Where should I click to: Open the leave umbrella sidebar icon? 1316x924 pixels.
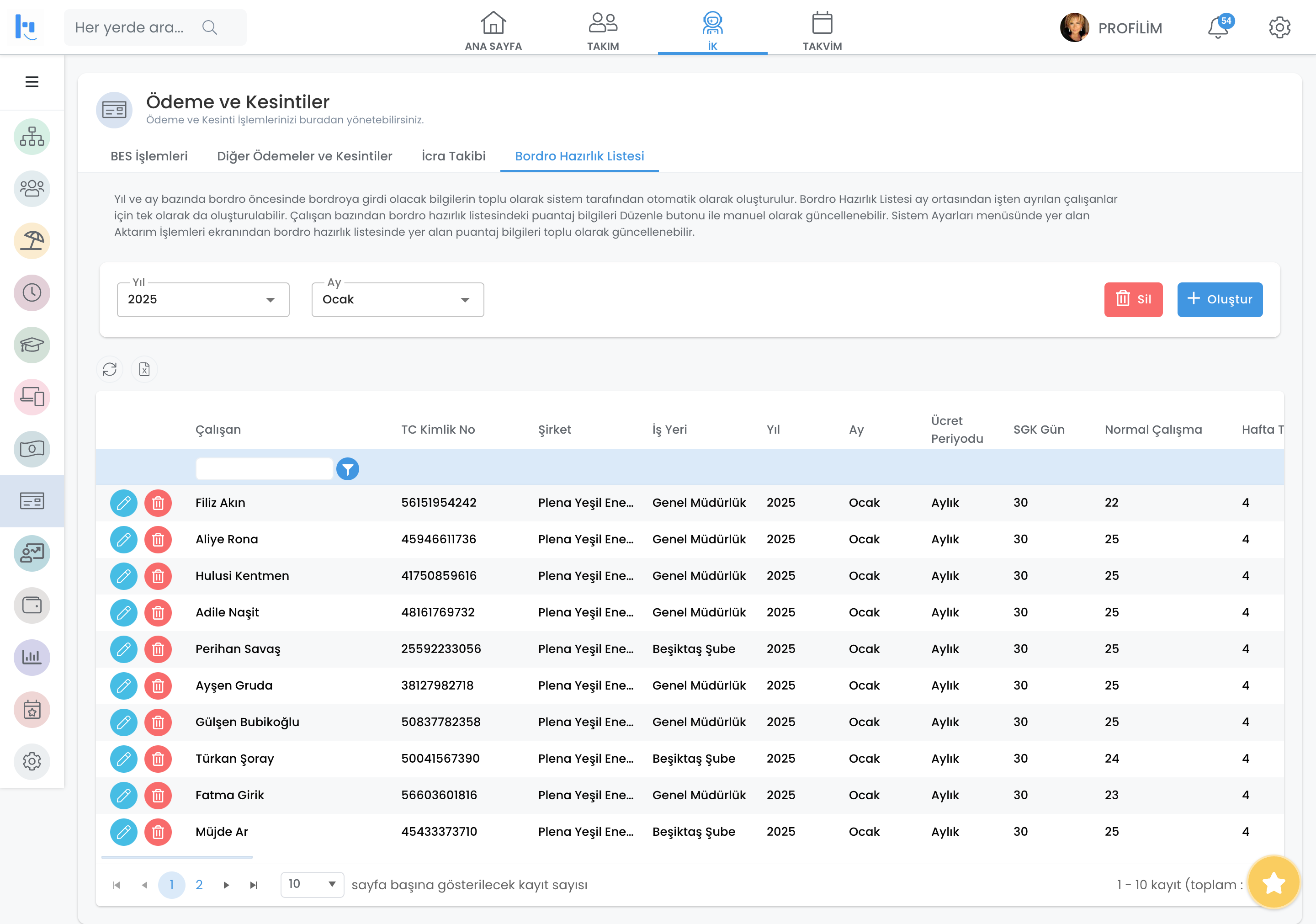click(x=32, y=241)
